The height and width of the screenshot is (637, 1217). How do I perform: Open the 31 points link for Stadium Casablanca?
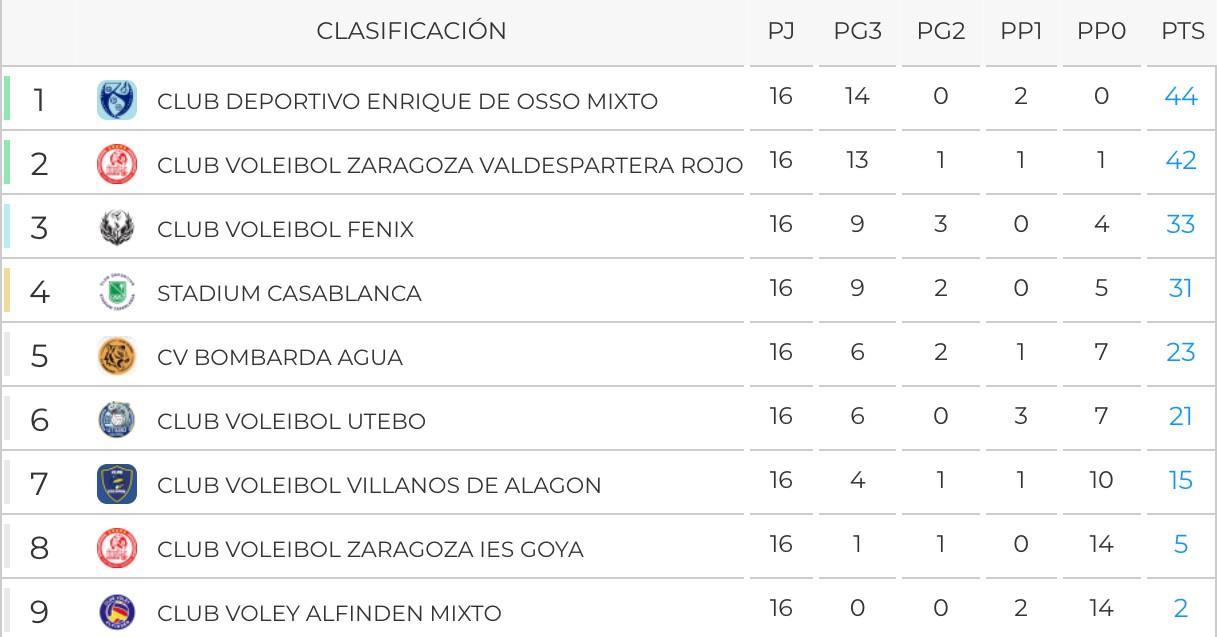coord(1181,289)
